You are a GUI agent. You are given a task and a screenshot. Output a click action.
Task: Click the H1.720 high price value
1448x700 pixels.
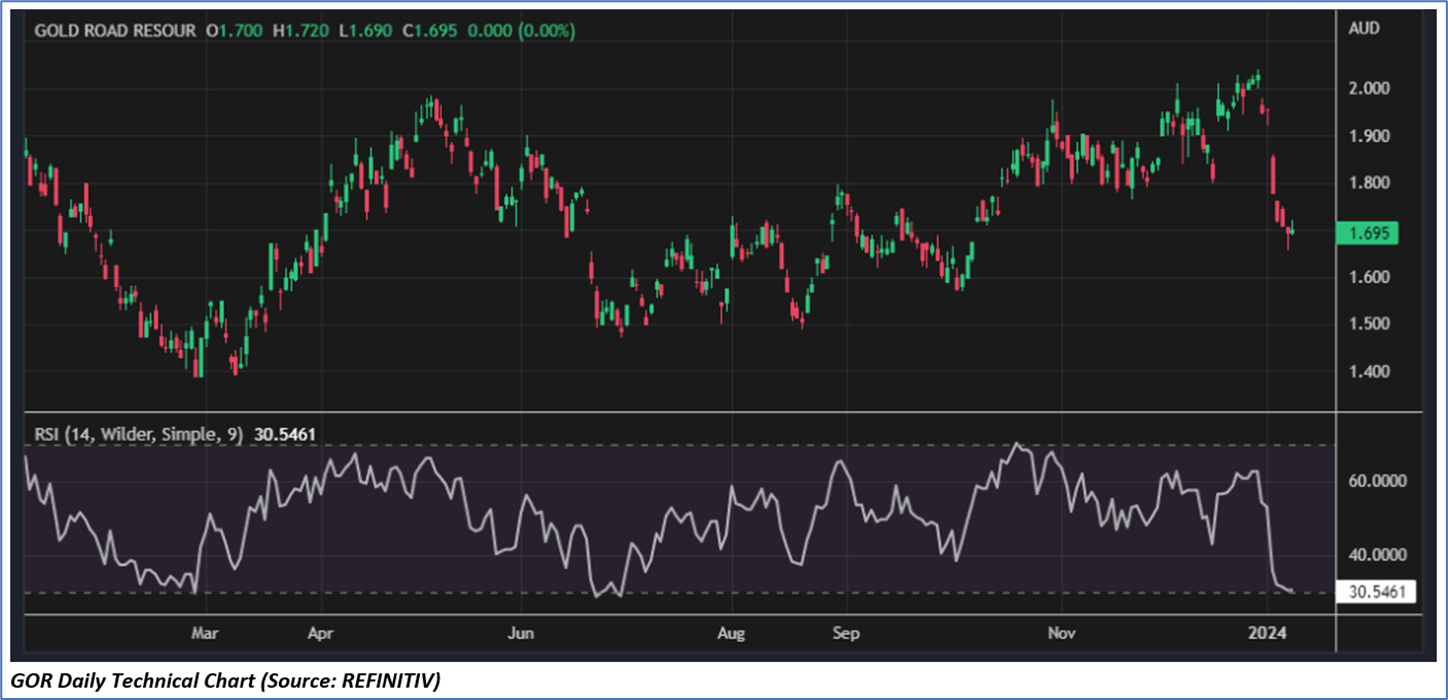click(297, 31)
